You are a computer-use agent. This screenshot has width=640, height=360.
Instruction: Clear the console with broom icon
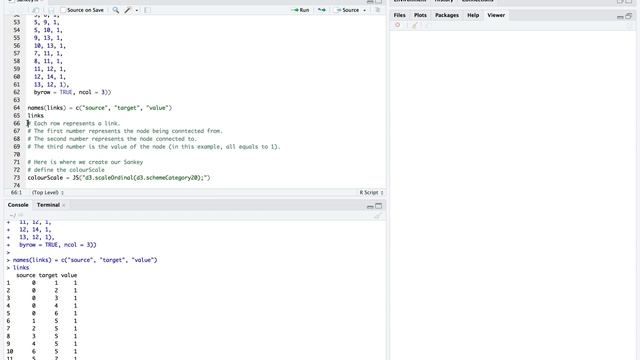[x=378, y=216]
